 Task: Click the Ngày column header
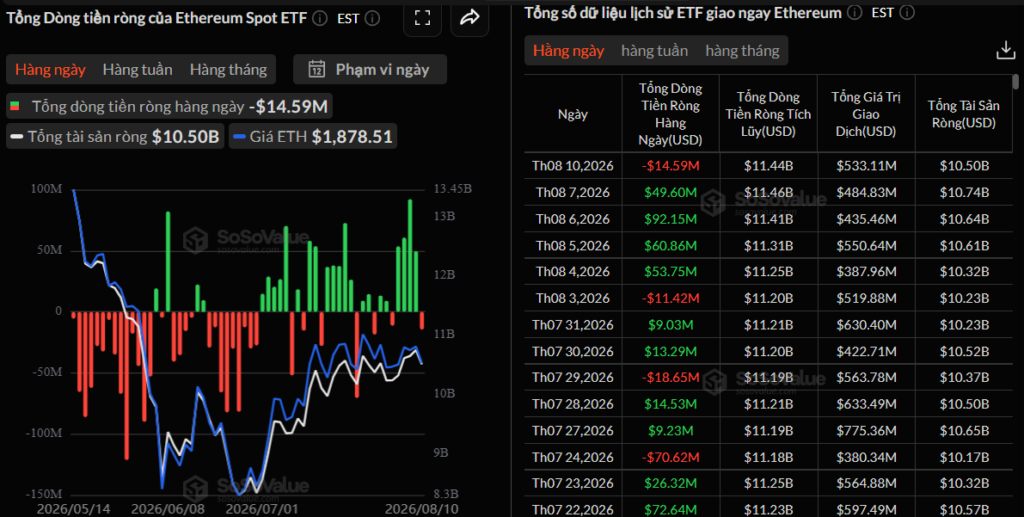click(573, 114)
